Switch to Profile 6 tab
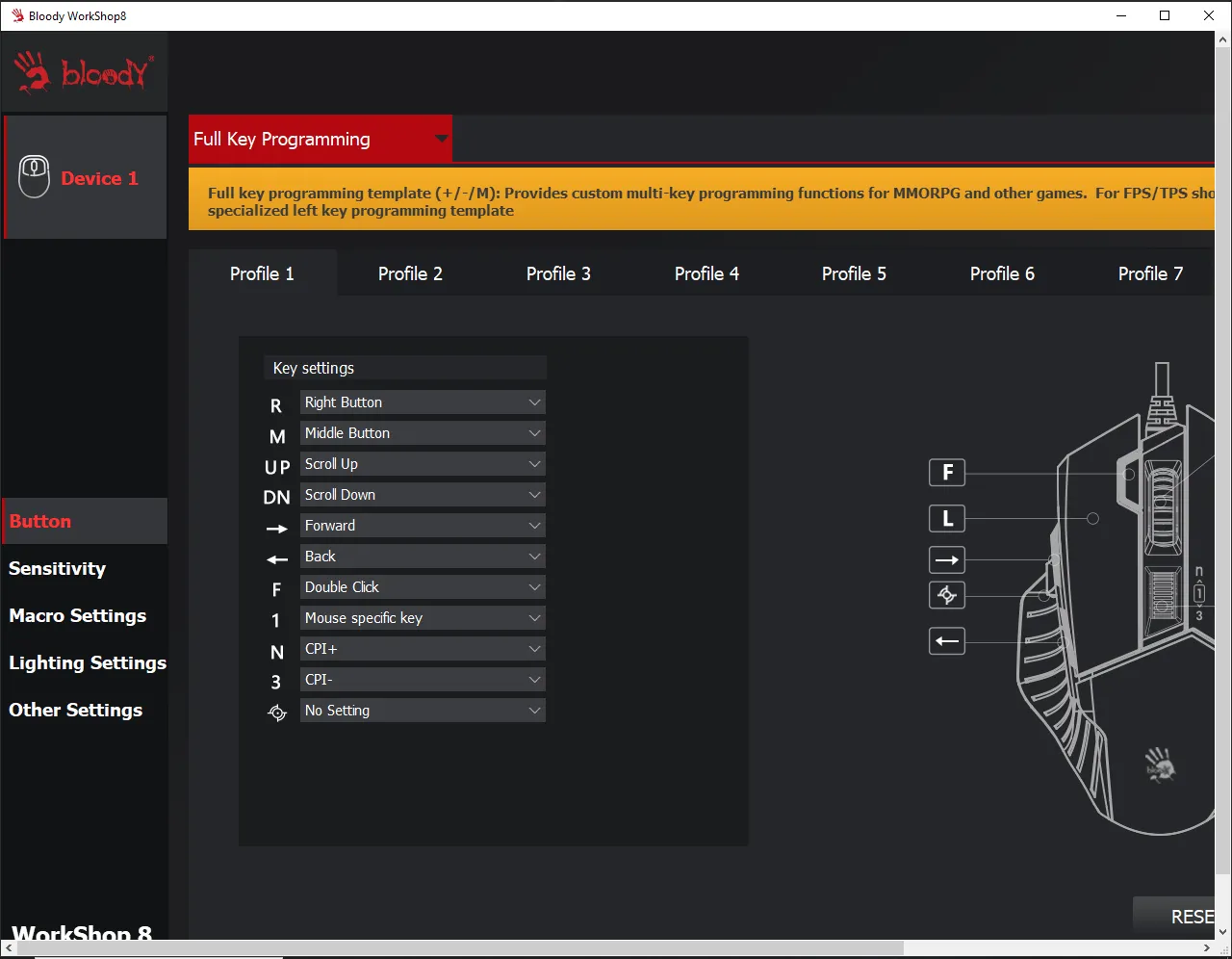 [x=1002, y=273]
